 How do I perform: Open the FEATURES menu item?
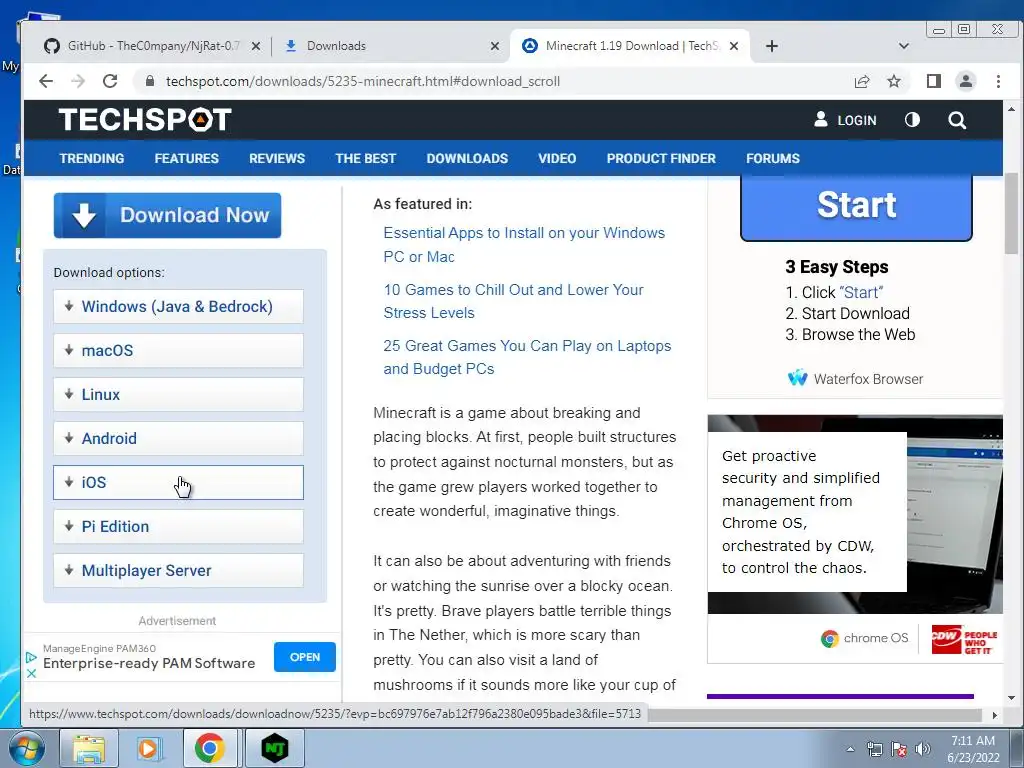point(187,158)
